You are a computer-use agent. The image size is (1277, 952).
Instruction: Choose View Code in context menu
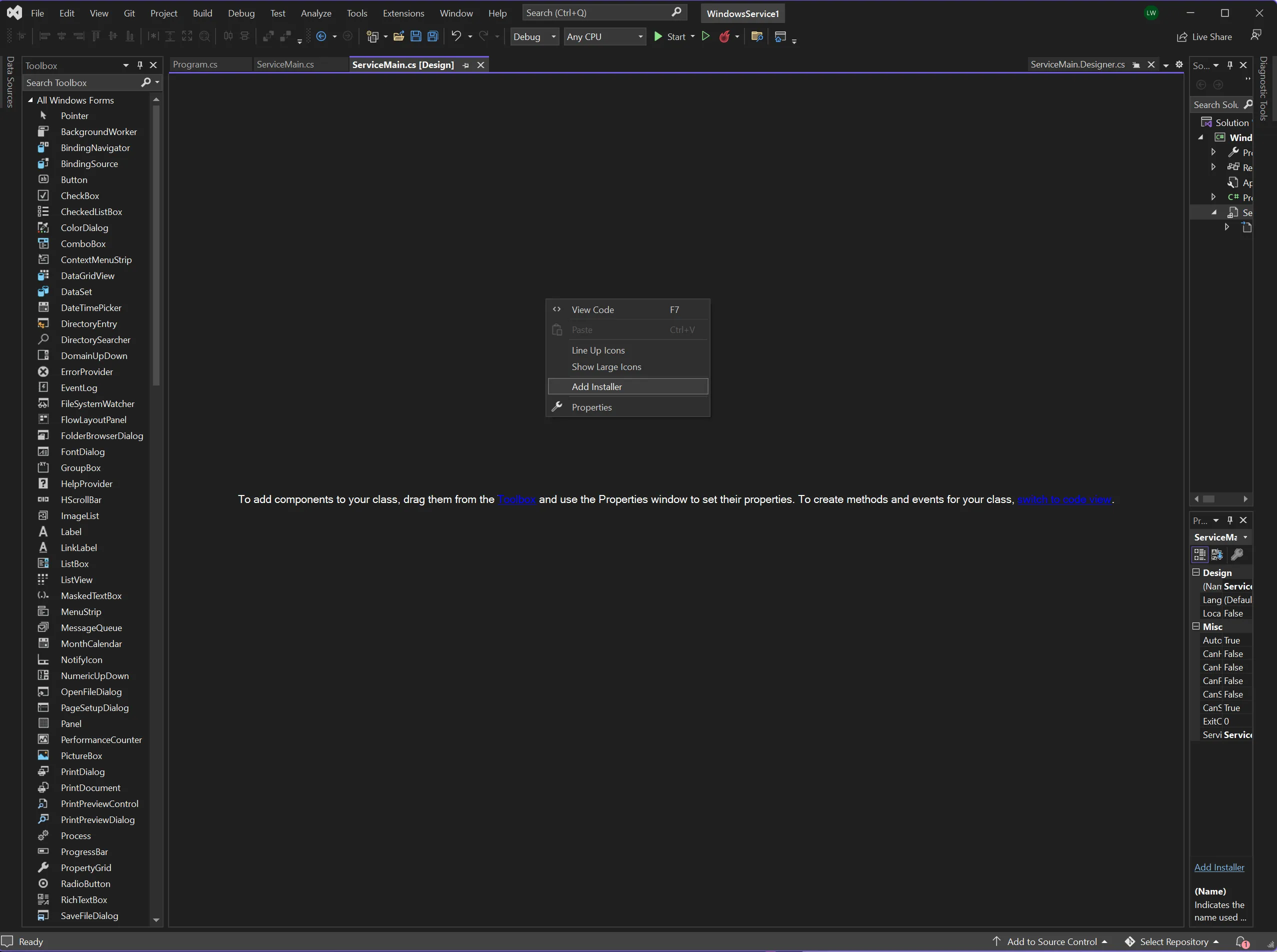click(x=627, y=309)
